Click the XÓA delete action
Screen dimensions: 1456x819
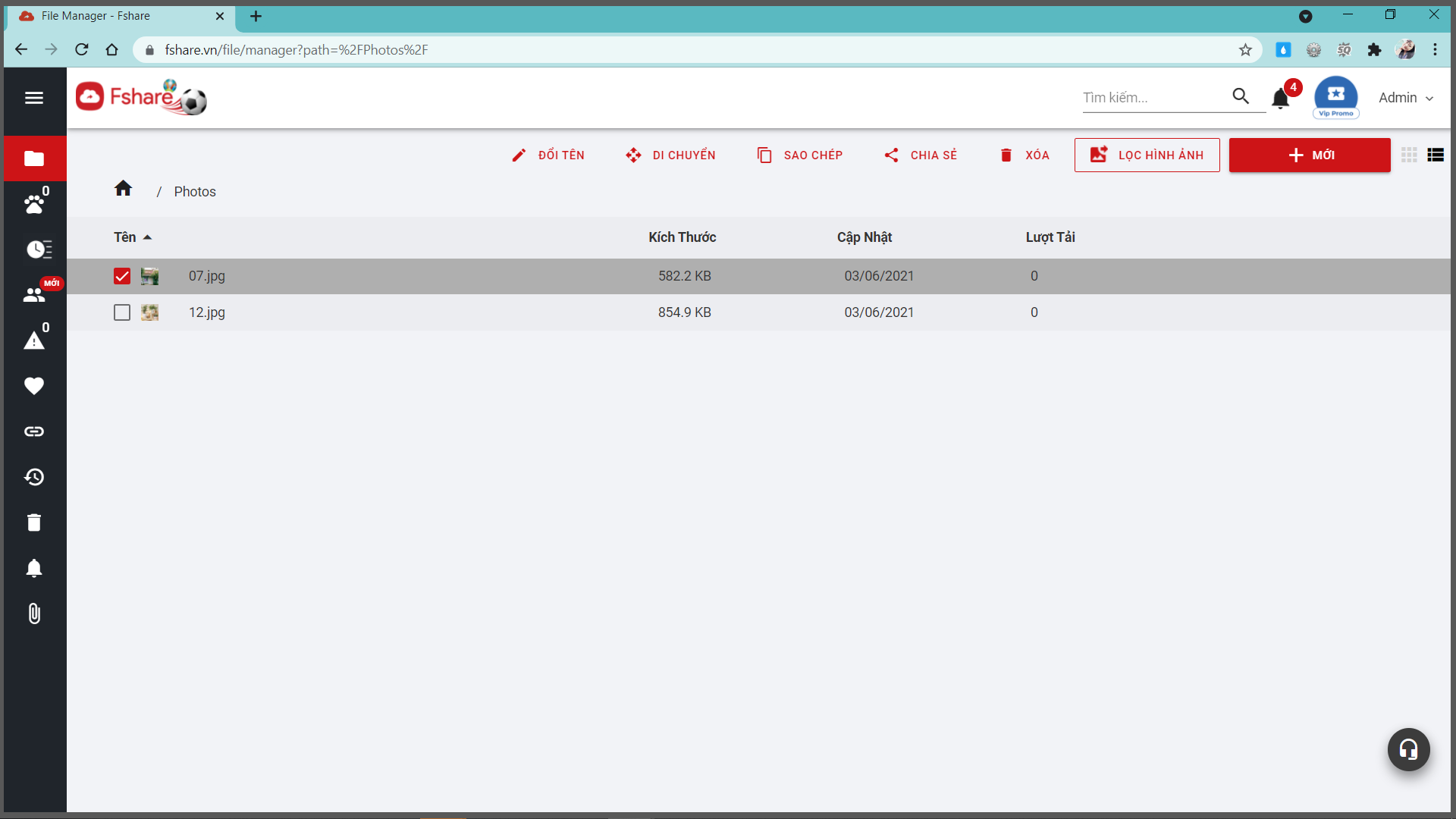(1025, 155)
